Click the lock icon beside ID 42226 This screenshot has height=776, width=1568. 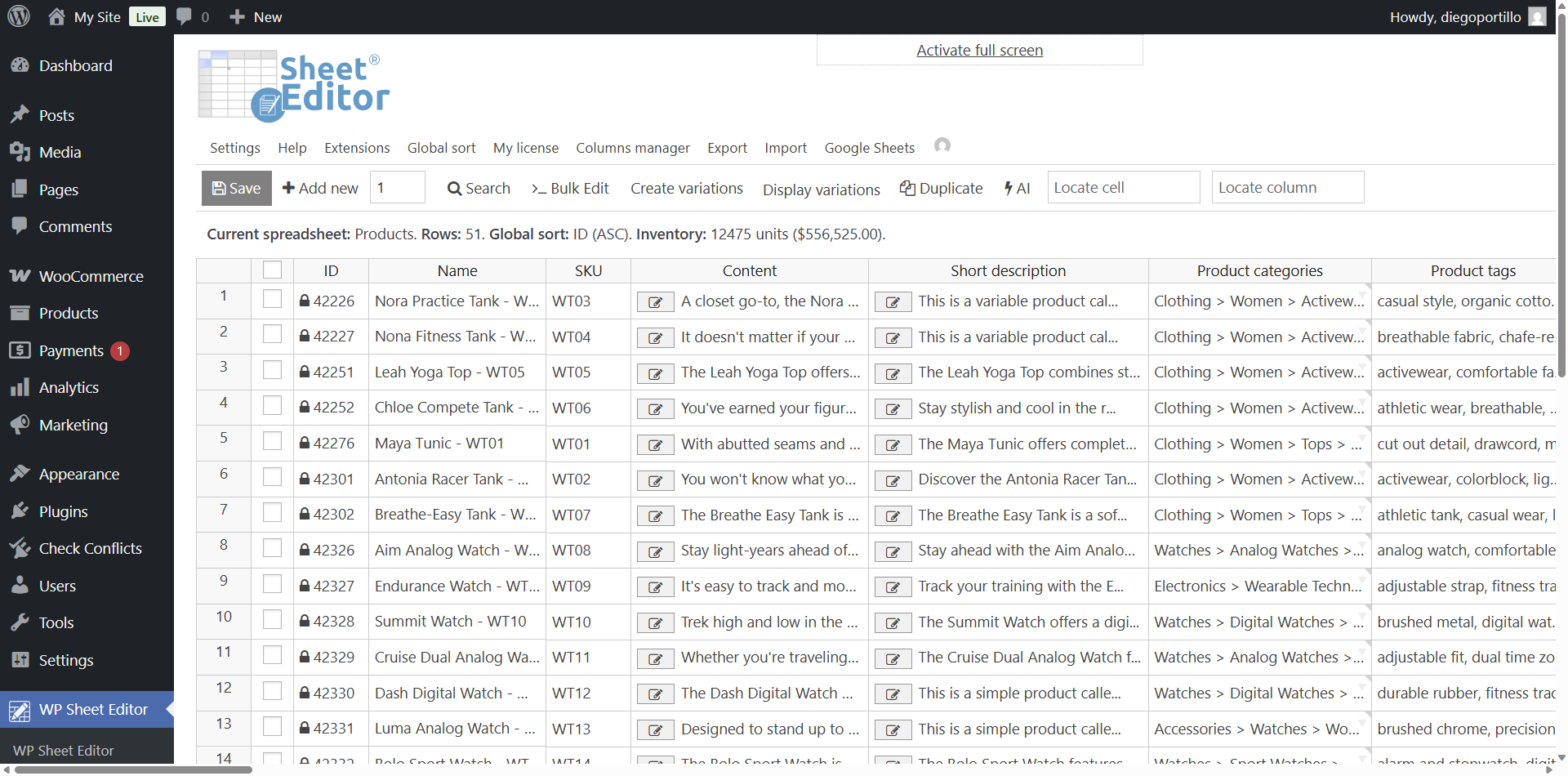pos(304,301)
